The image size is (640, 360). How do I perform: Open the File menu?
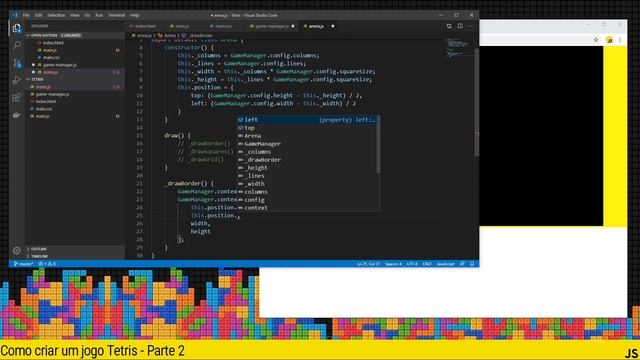click(26, 15)
